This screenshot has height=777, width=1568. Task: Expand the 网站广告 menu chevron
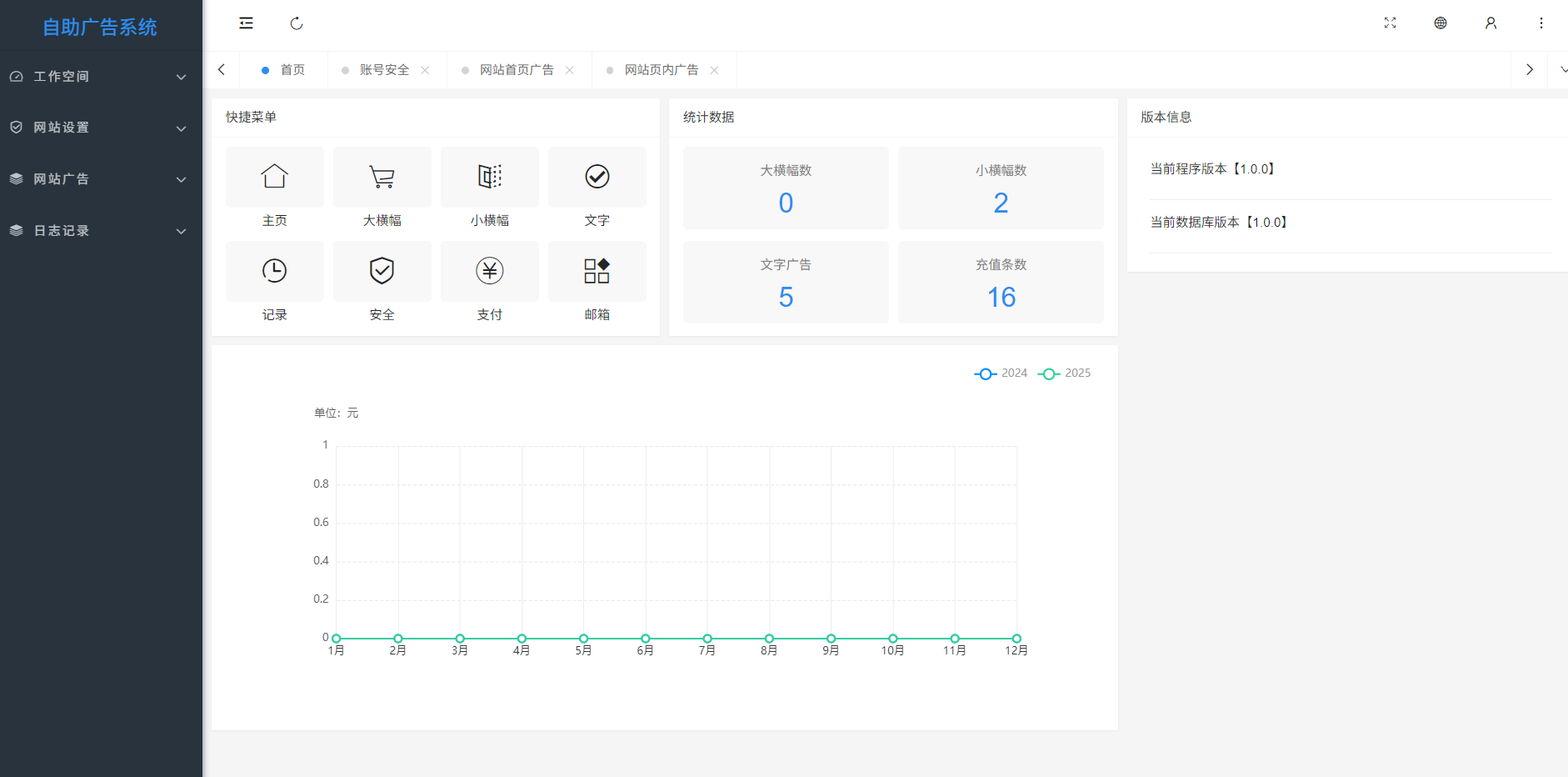coord(181,179)
